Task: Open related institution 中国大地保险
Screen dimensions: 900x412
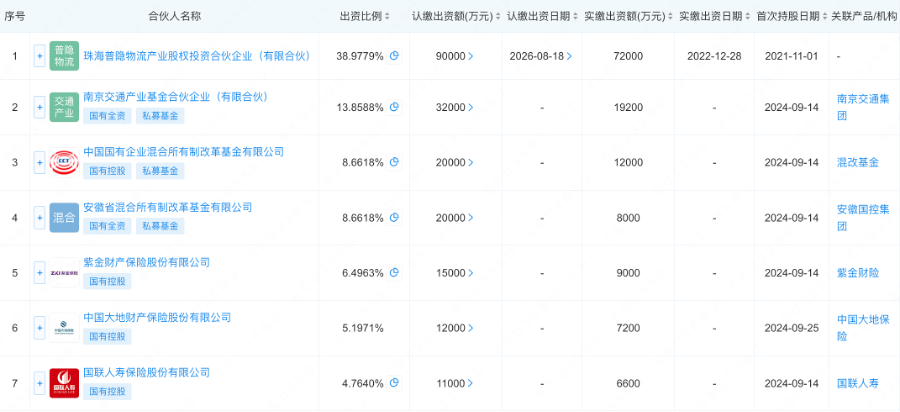Action: coord(863,328)
